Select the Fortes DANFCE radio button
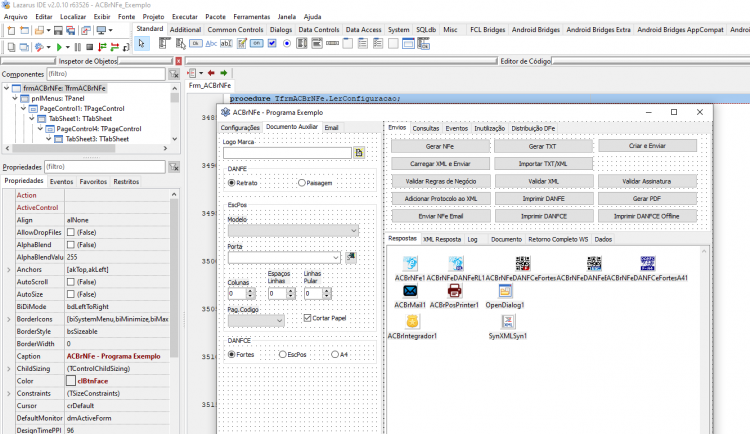The image size is (750, 434). click(x=232, y=355)
